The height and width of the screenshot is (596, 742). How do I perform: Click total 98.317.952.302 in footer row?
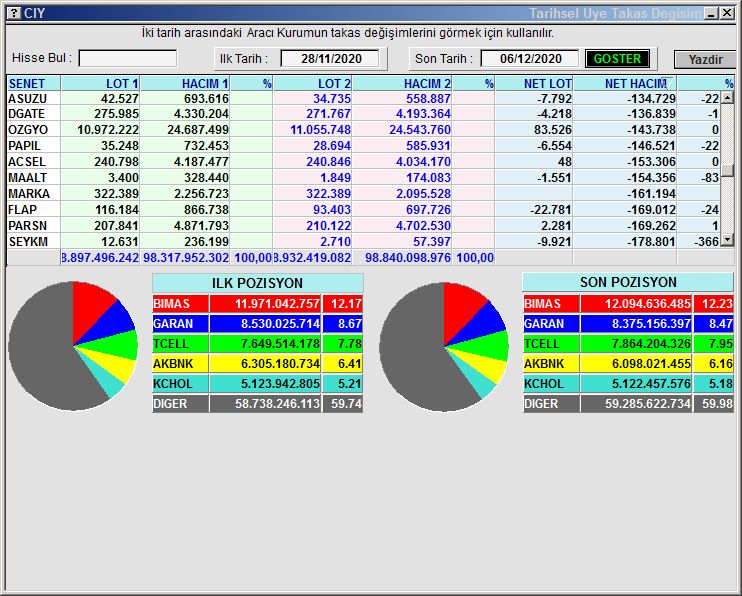pyautogui.click(x=186, y=258)
